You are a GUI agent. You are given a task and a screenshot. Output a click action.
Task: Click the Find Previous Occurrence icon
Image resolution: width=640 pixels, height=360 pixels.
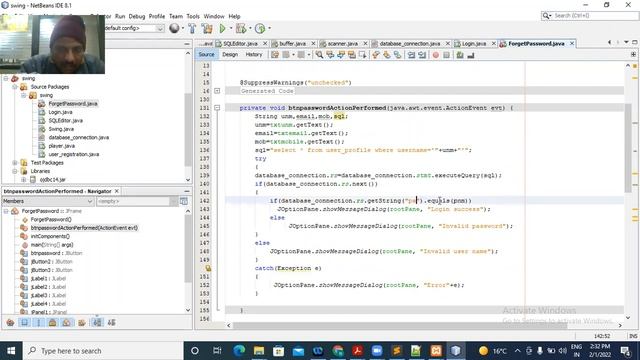coord(330,55)
